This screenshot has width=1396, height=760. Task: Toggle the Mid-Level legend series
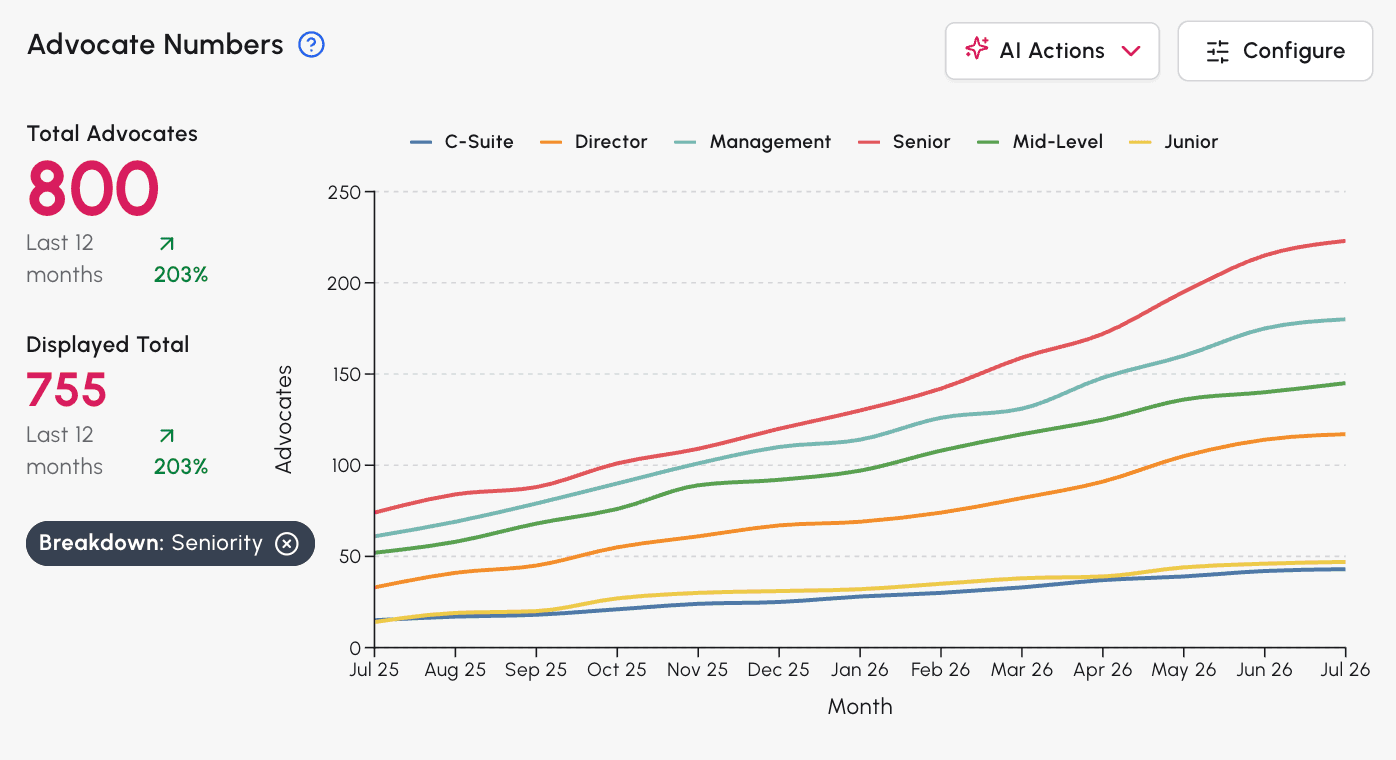point(1040,142)
